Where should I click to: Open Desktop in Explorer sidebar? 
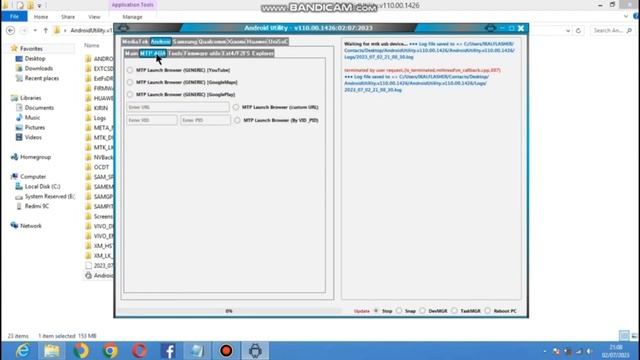(x=35, y=58)
